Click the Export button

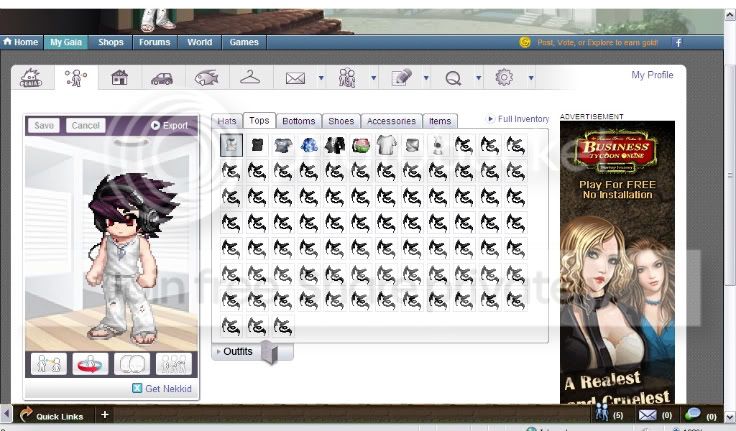[169, 125]
